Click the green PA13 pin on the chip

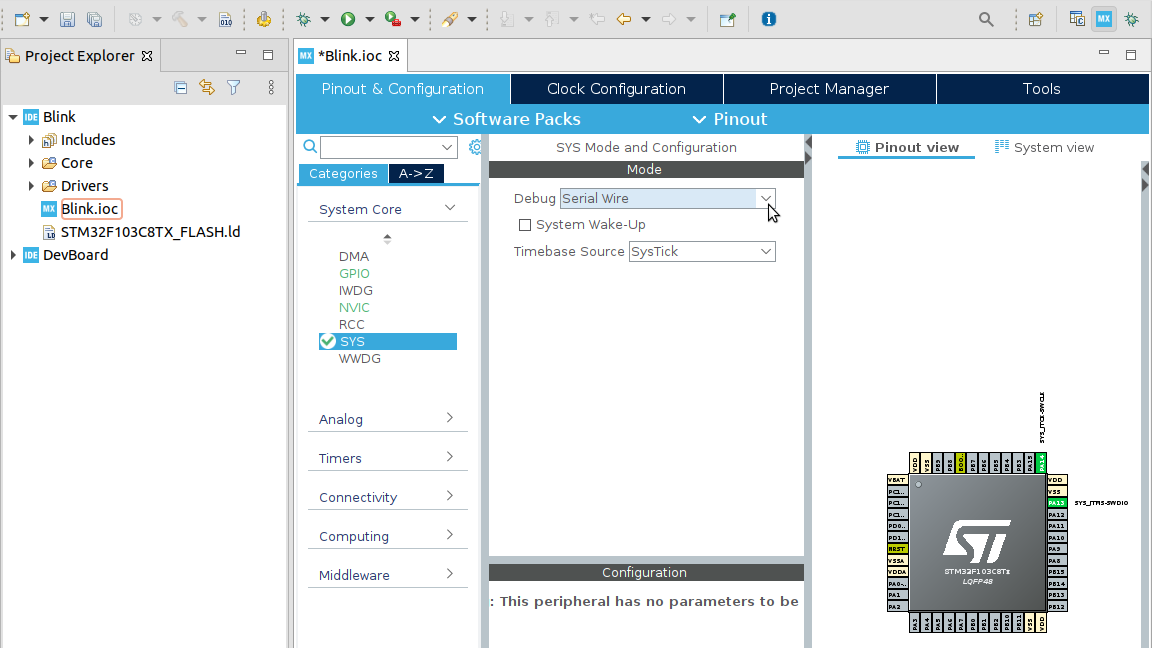pos(1056,503)
